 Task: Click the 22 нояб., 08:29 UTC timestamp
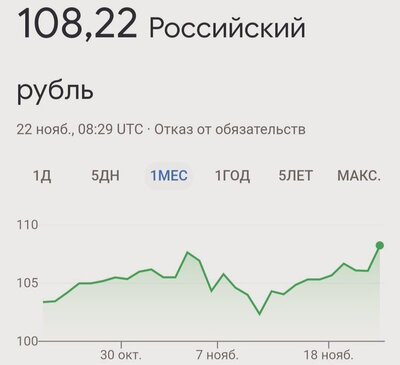pyautogui.click(x=80, y=129)
